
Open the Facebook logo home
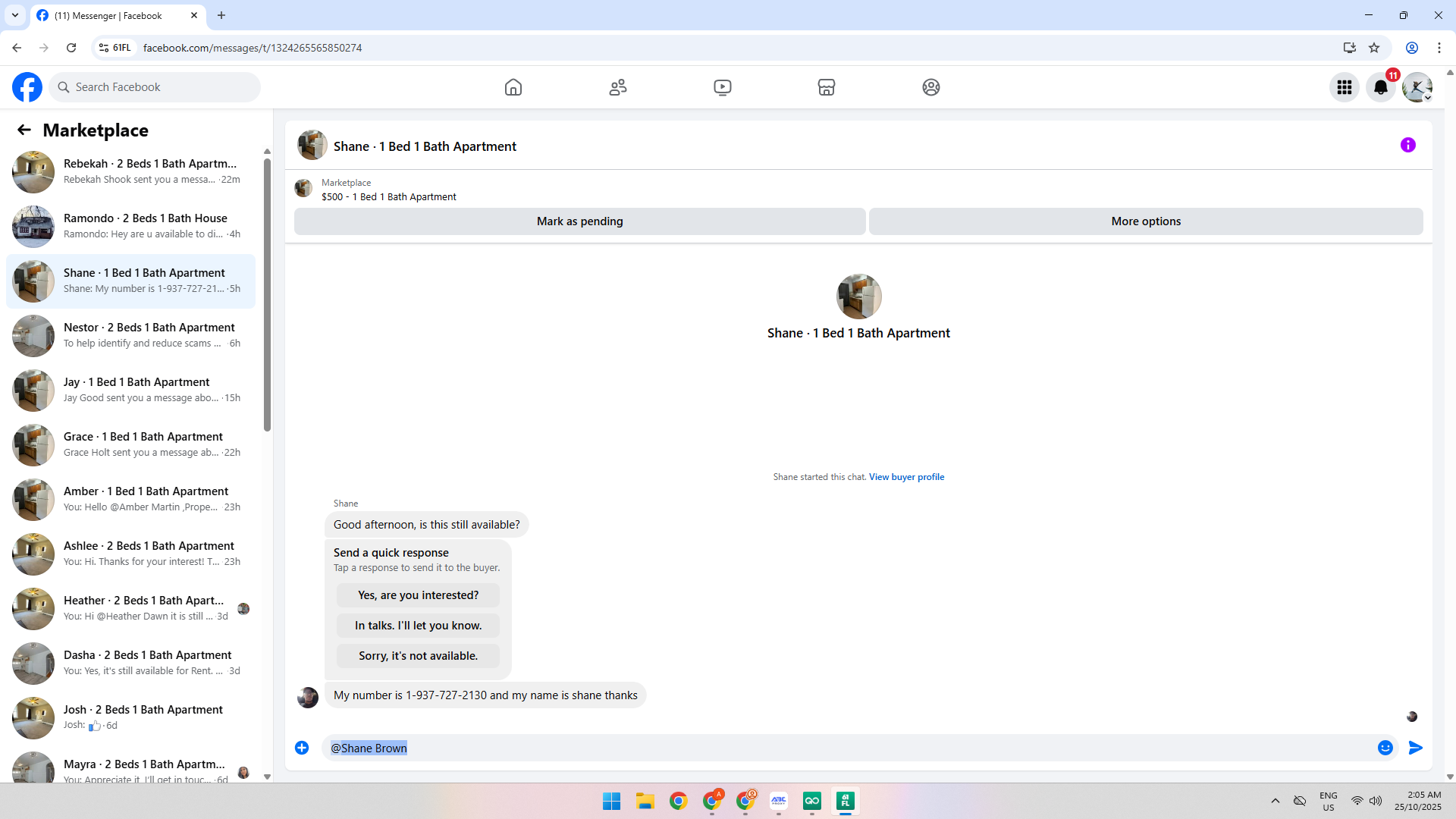coord(27,87)
